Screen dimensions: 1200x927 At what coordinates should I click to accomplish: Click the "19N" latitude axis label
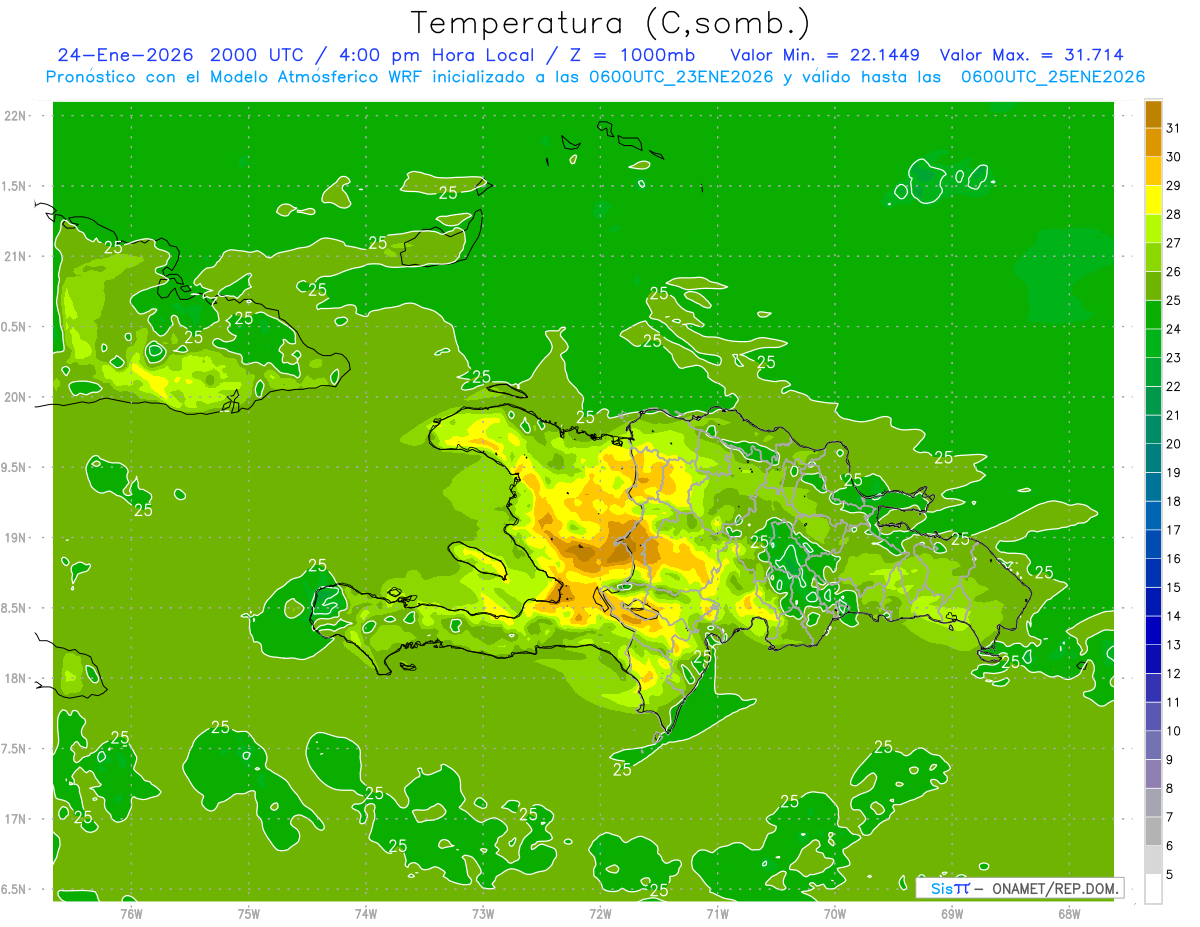pyautogui.click(x=15, y=538)
